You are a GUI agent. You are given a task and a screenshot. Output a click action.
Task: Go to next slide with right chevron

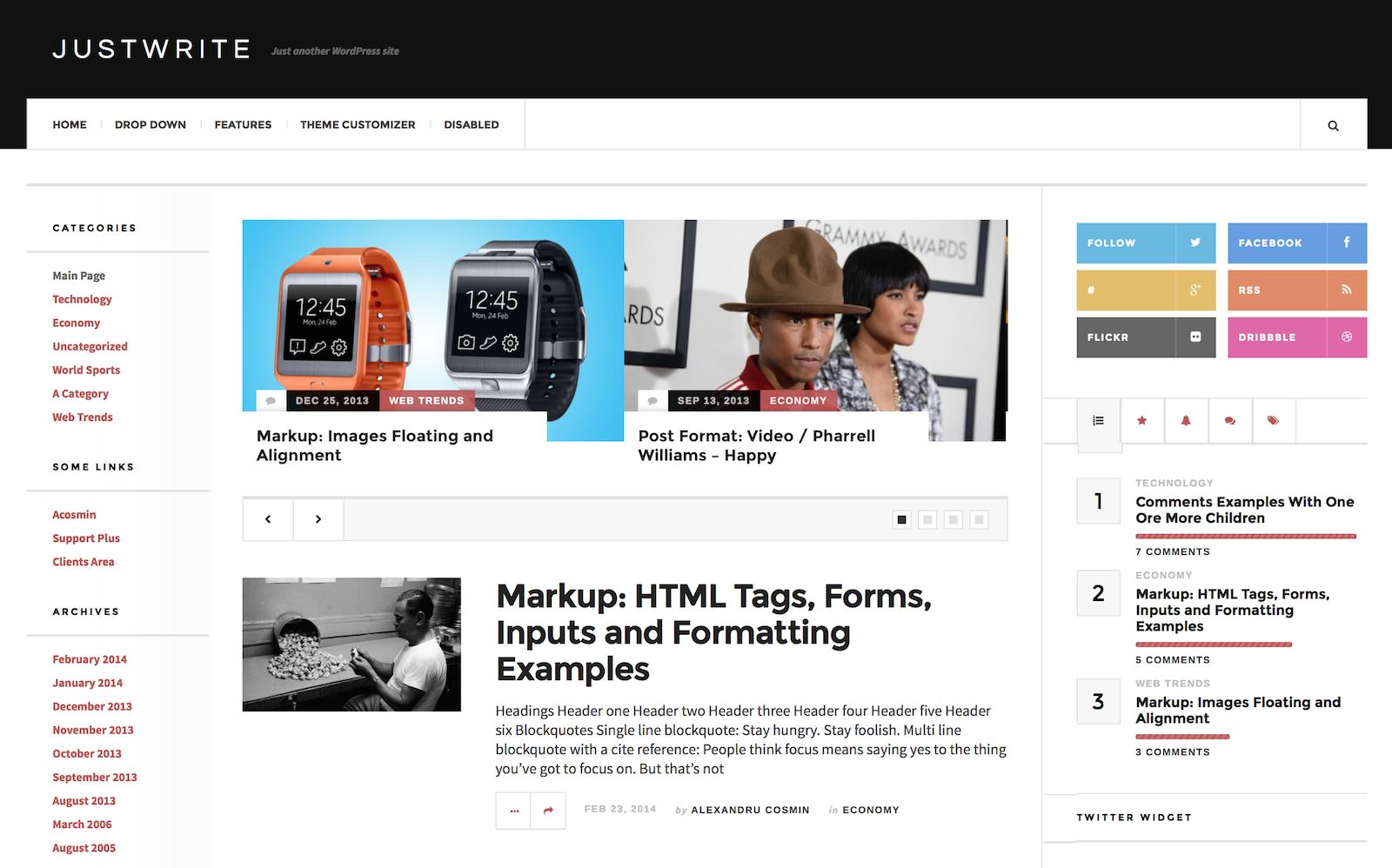[318, 519]
